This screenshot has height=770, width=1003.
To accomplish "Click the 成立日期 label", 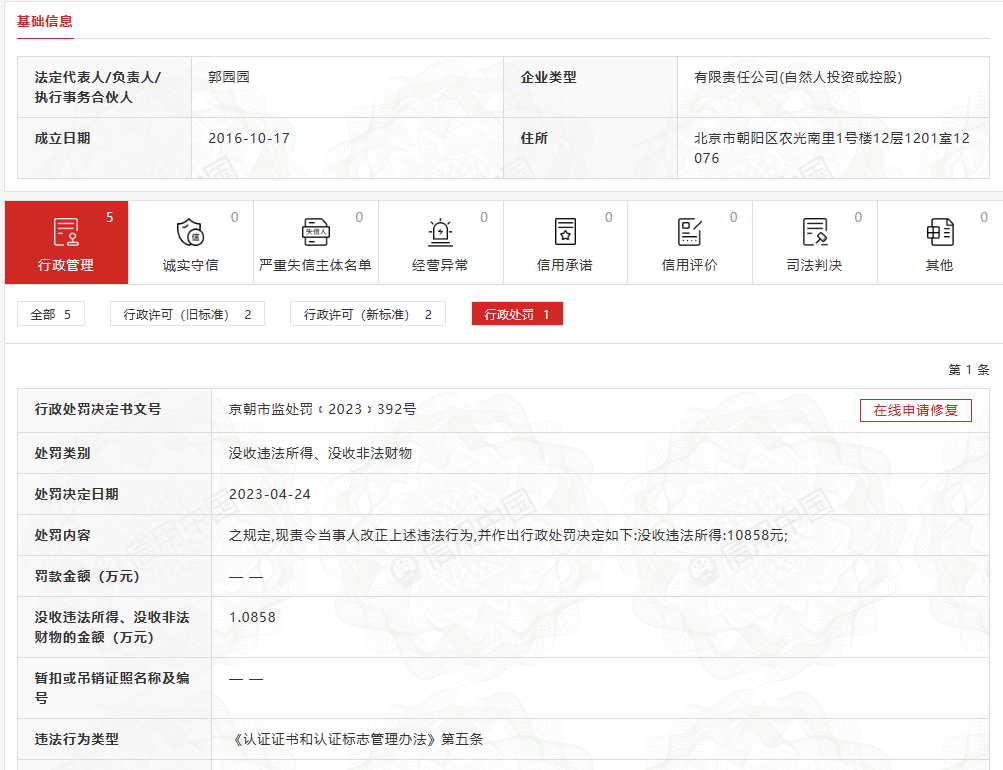I will point(63,138).
